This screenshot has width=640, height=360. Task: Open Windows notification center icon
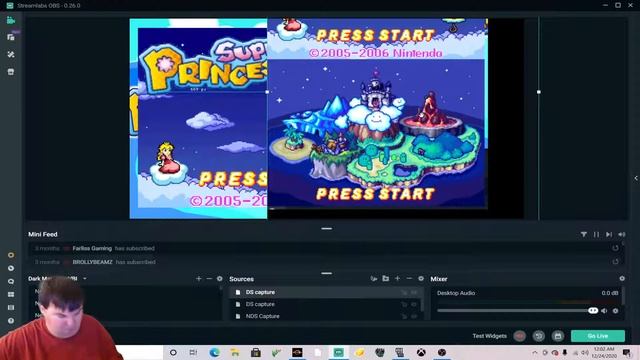[x=627, y=352]
